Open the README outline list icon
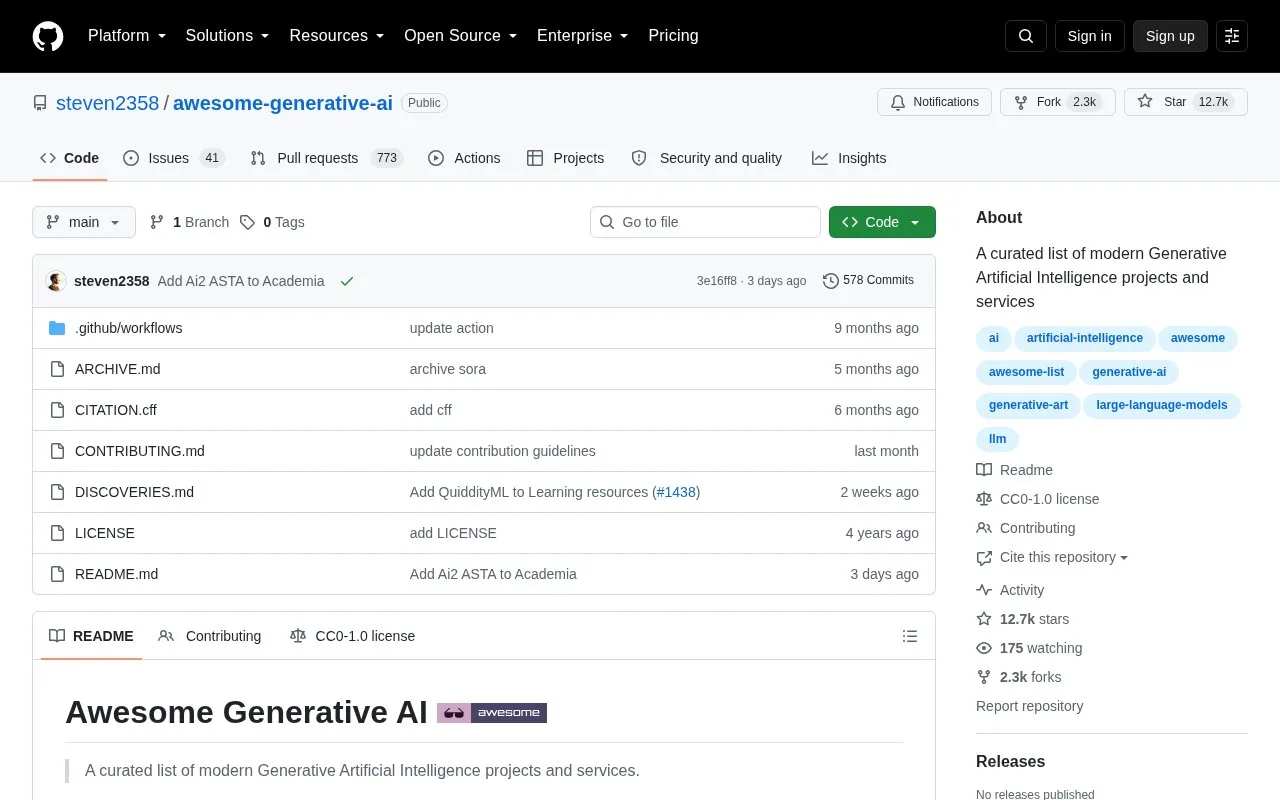Screen dimensions: 1280x800 pyautogui.click(x=910, y=636)
